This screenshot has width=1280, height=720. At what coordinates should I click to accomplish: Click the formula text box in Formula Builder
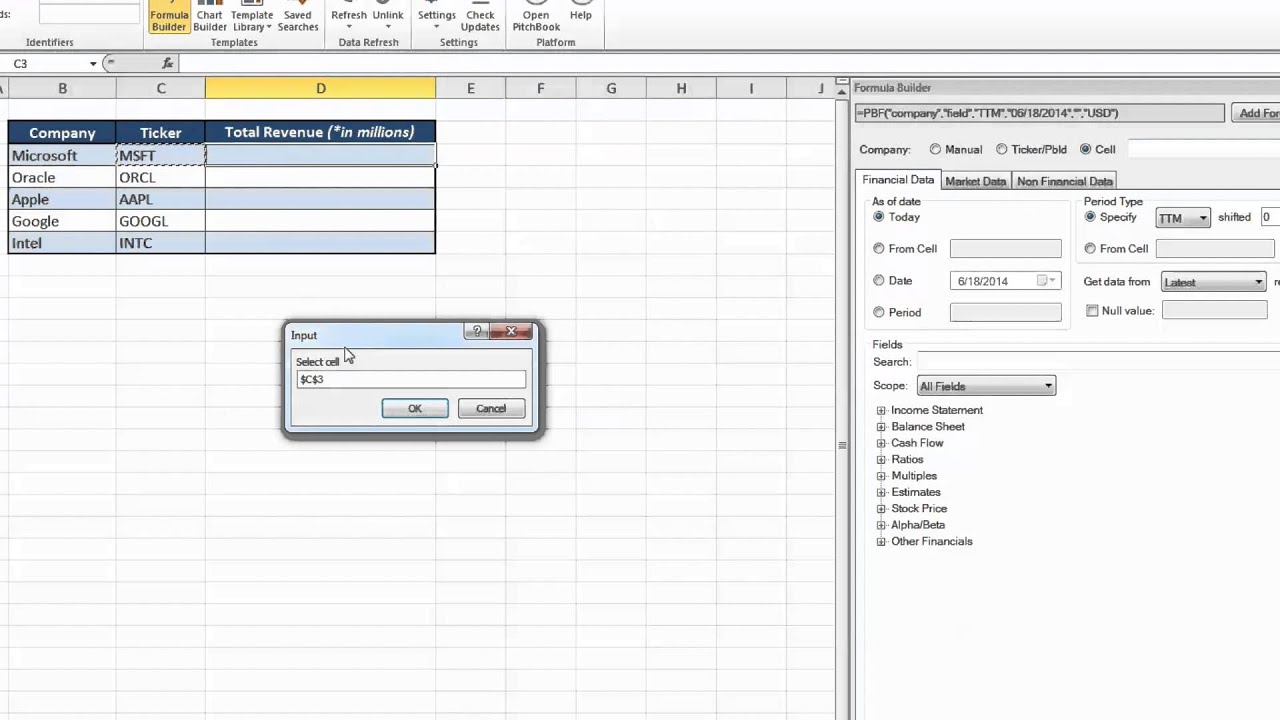(1039, 113)
